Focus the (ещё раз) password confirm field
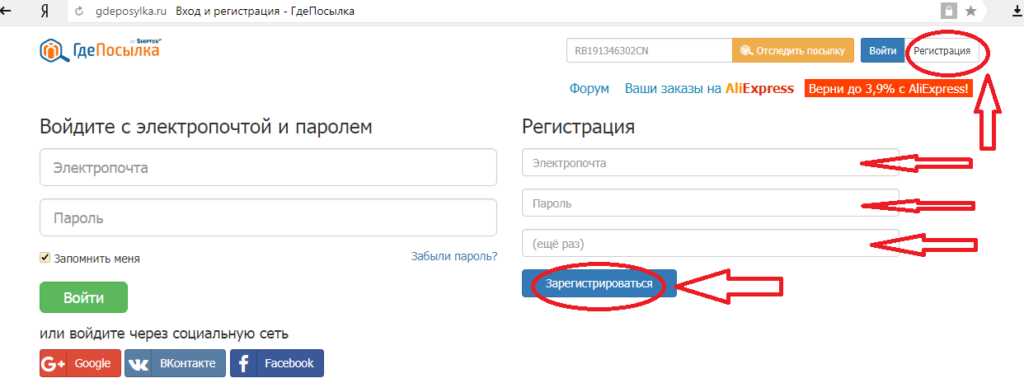 [711, 243]
